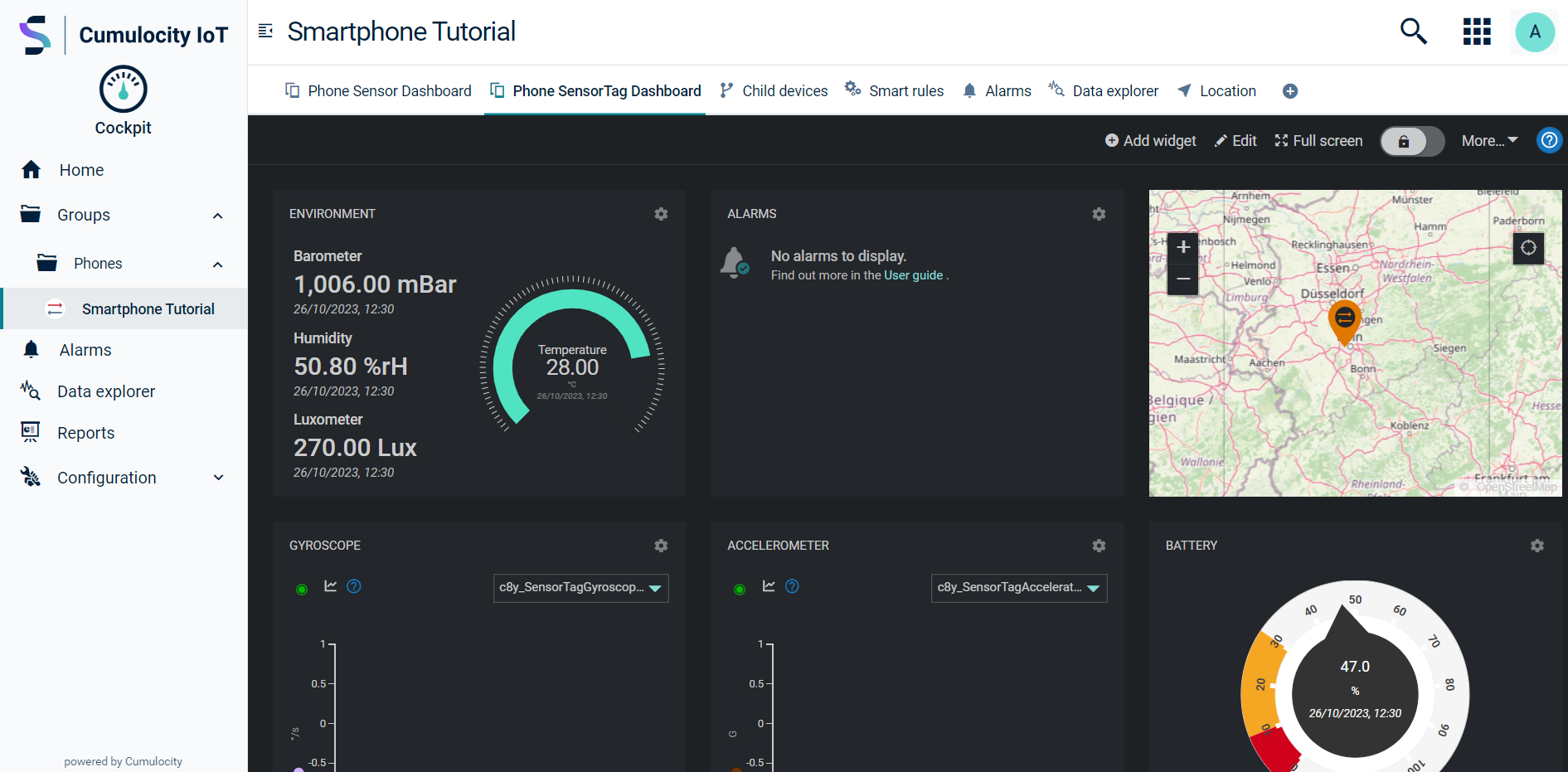Open Alarms widget settings gear

[1099, 214]
